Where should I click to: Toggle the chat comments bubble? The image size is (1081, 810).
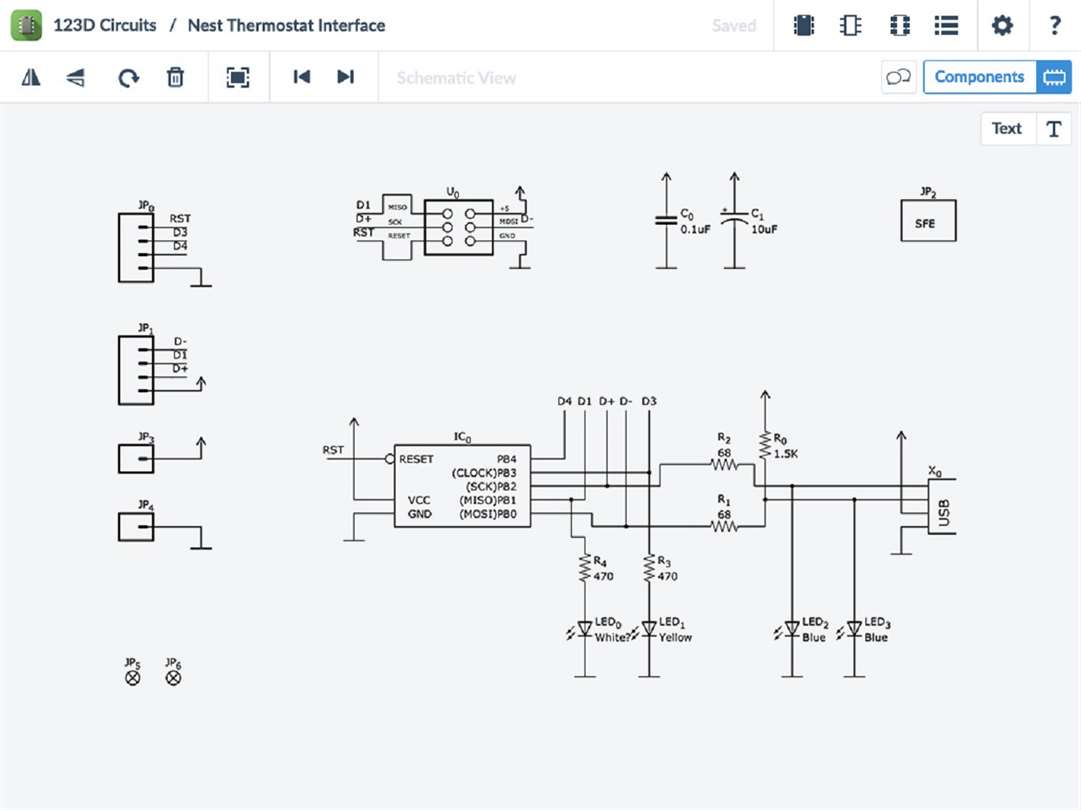[x=898, y=77]
